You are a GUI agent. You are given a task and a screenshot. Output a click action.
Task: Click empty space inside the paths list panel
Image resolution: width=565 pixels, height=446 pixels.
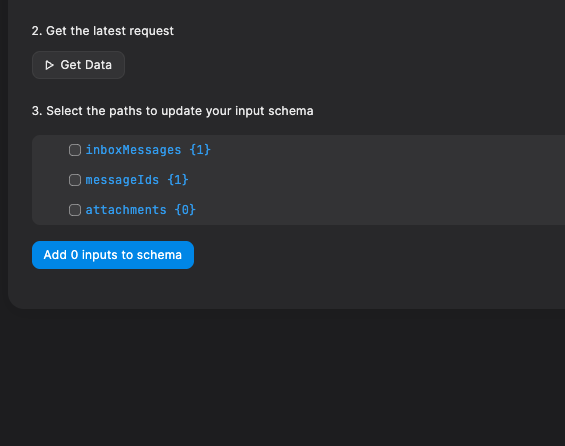pos(378,180)
